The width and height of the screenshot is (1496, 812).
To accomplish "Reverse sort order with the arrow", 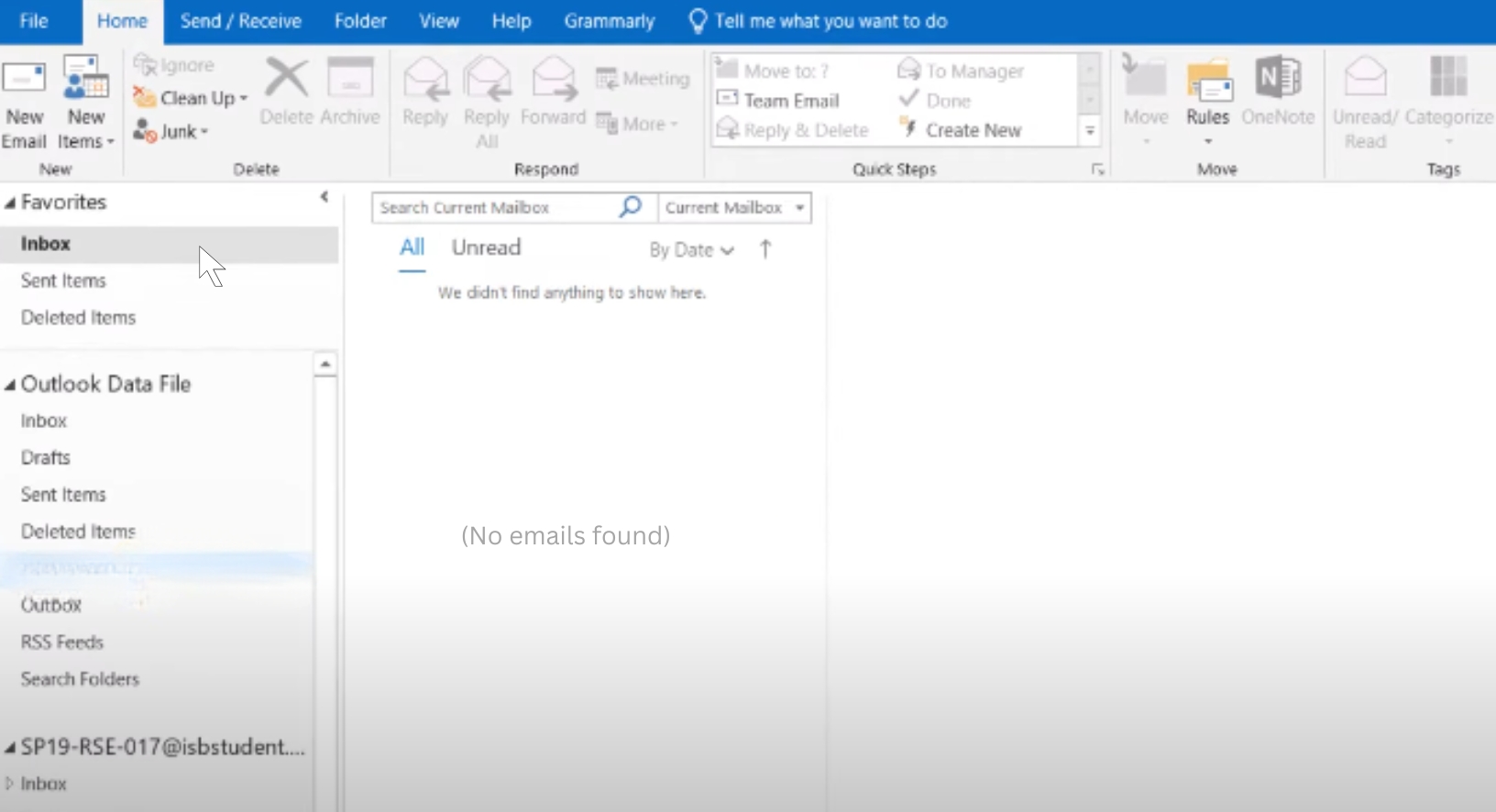I will tap(765, 249).
